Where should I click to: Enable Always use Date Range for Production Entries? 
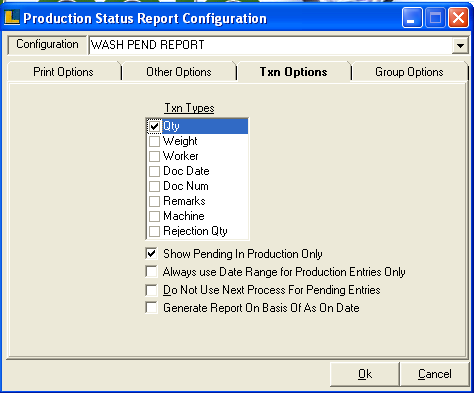tap(151, 272)
